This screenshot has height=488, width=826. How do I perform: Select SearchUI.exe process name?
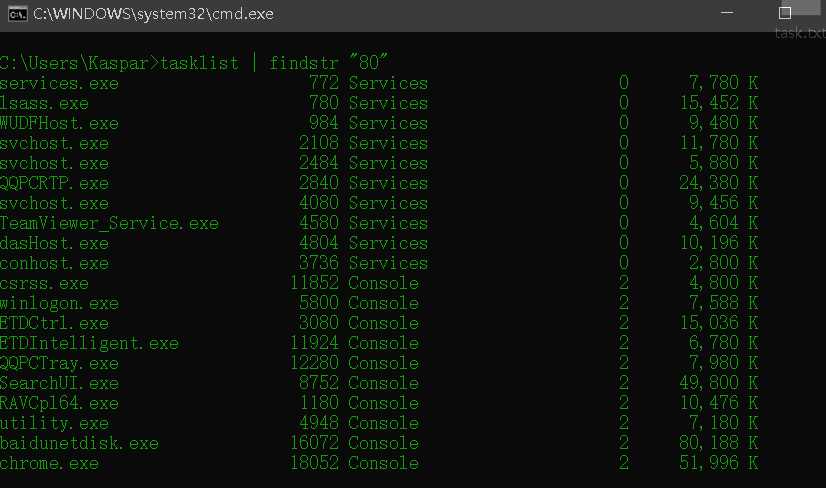point(60,384)
